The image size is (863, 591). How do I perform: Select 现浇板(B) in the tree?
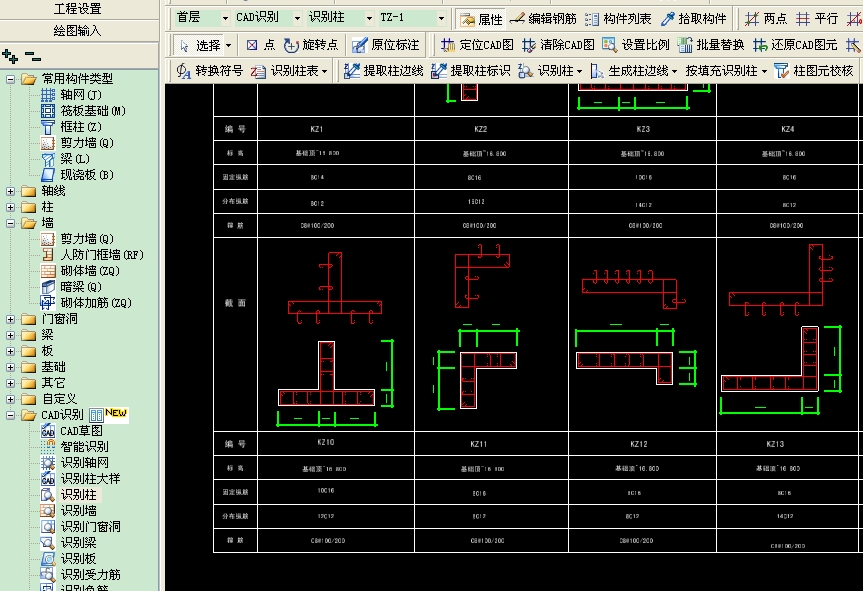click(x=87, y=175)
